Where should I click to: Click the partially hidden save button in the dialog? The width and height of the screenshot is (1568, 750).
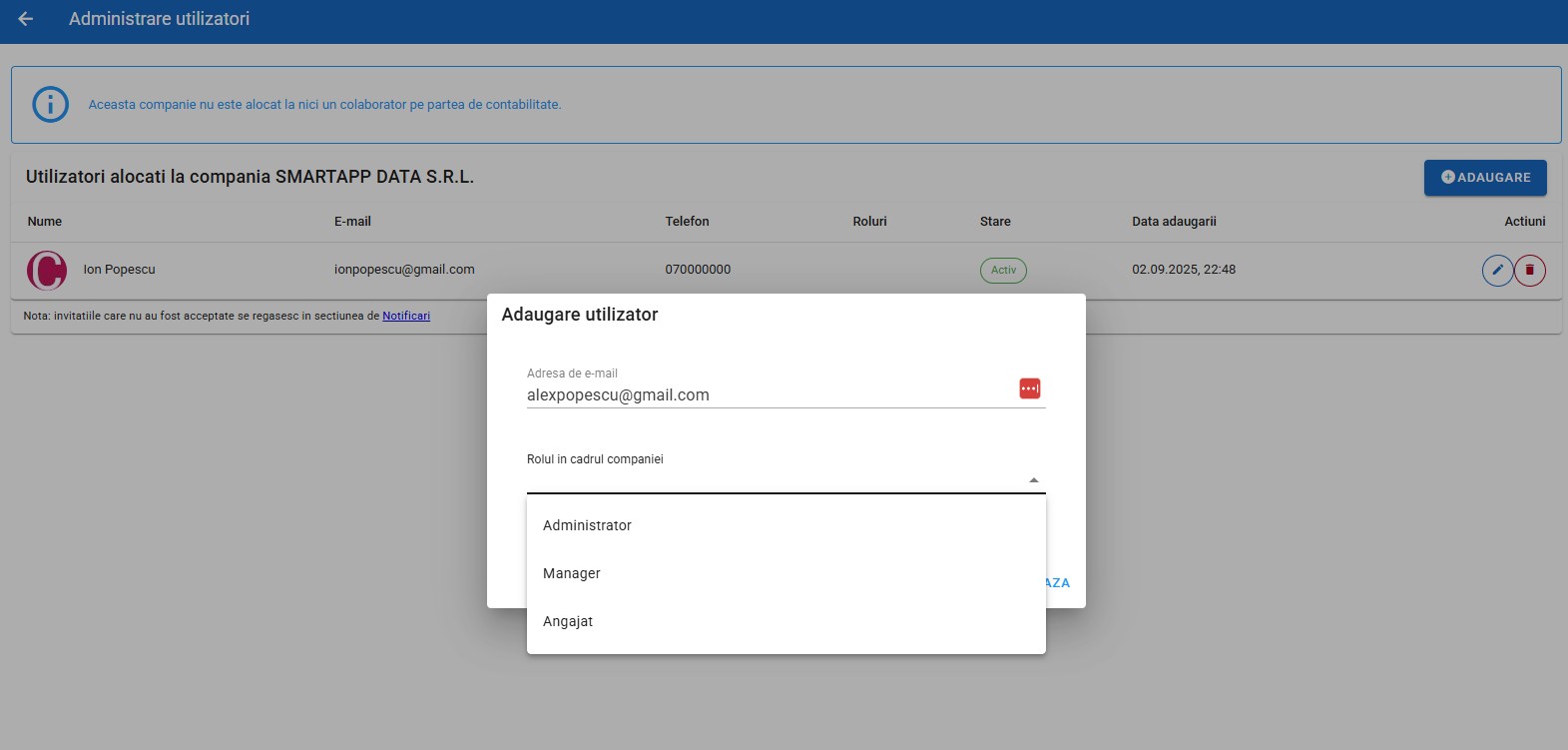[1058, 582]
